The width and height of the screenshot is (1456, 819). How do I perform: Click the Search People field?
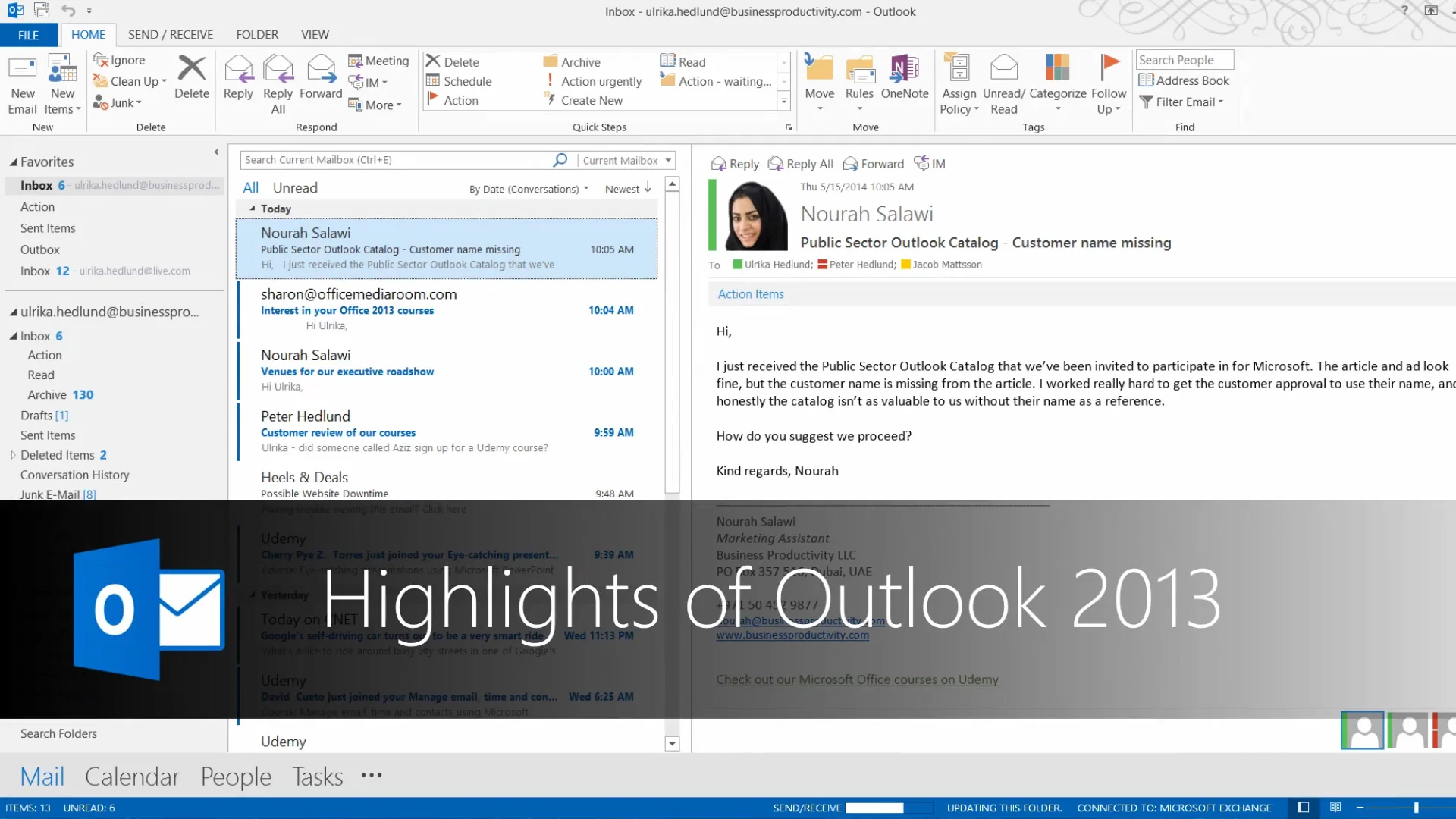pos(1184,60)
